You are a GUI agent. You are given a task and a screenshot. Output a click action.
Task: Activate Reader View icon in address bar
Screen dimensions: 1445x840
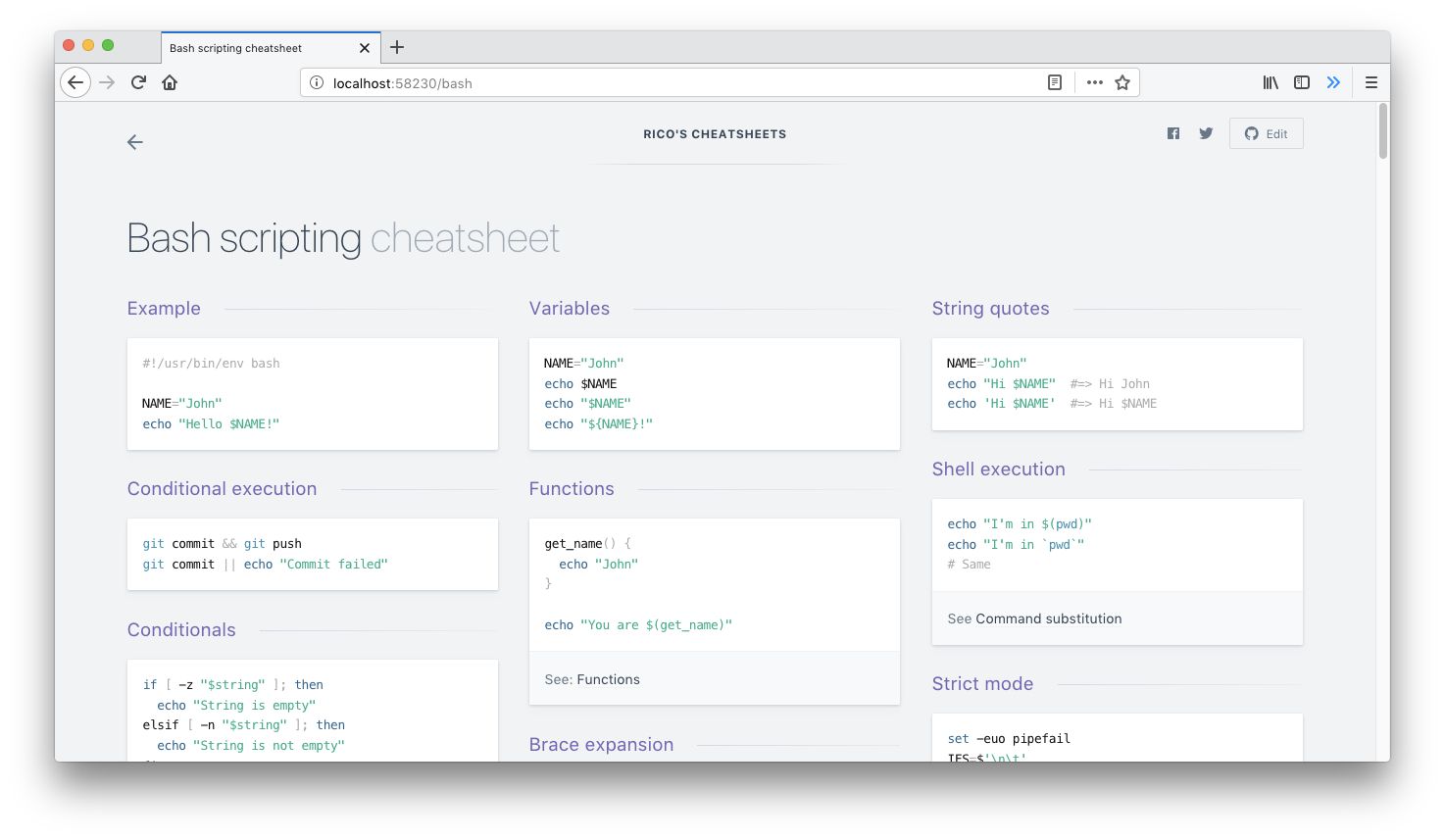tap(1054, 82)
